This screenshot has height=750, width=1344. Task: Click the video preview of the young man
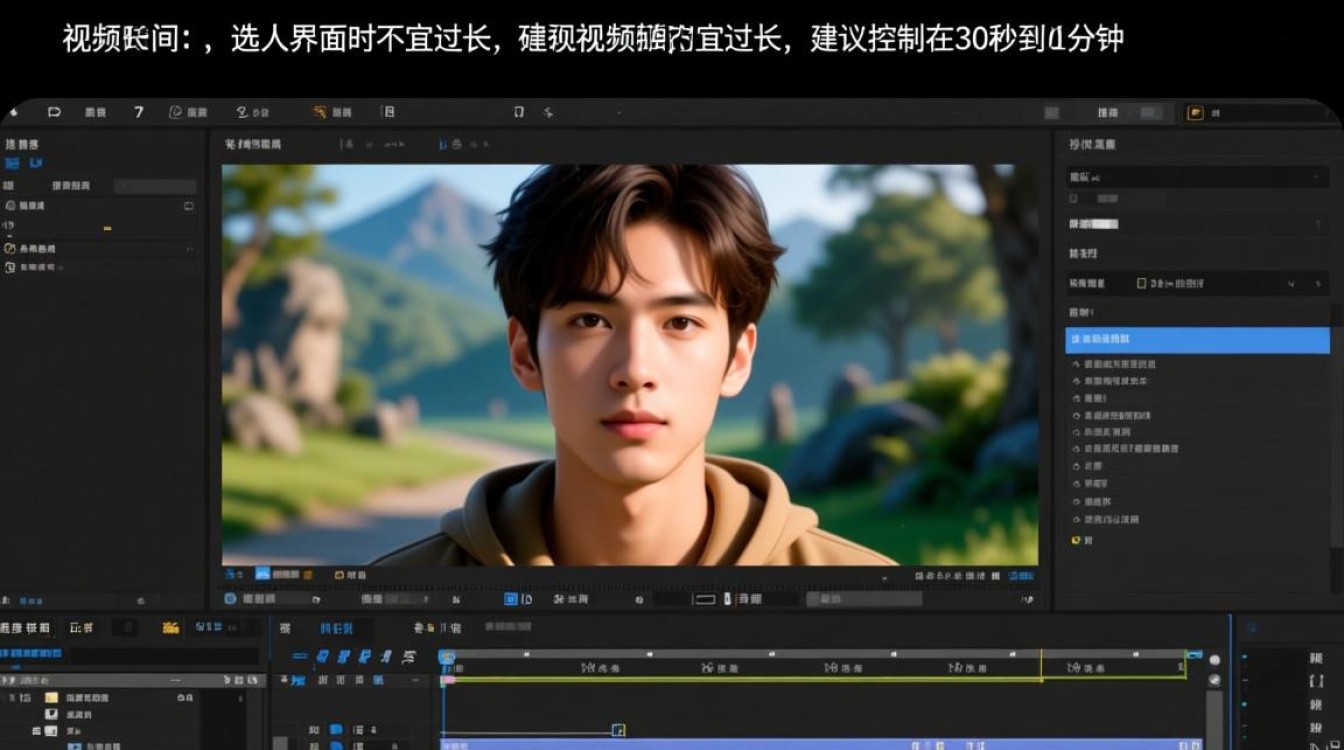(x=629, y=365)
